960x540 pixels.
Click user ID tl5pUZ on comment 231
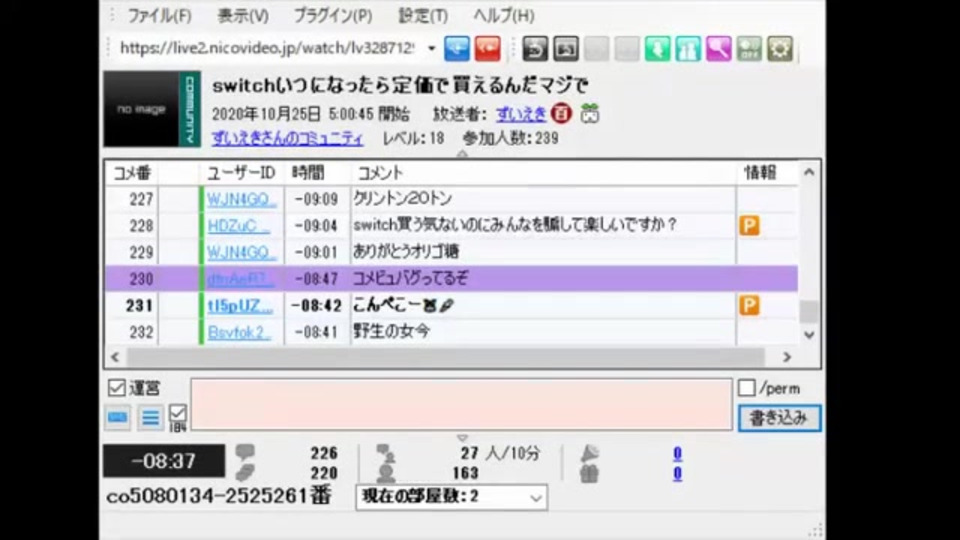tap(240, 305)
